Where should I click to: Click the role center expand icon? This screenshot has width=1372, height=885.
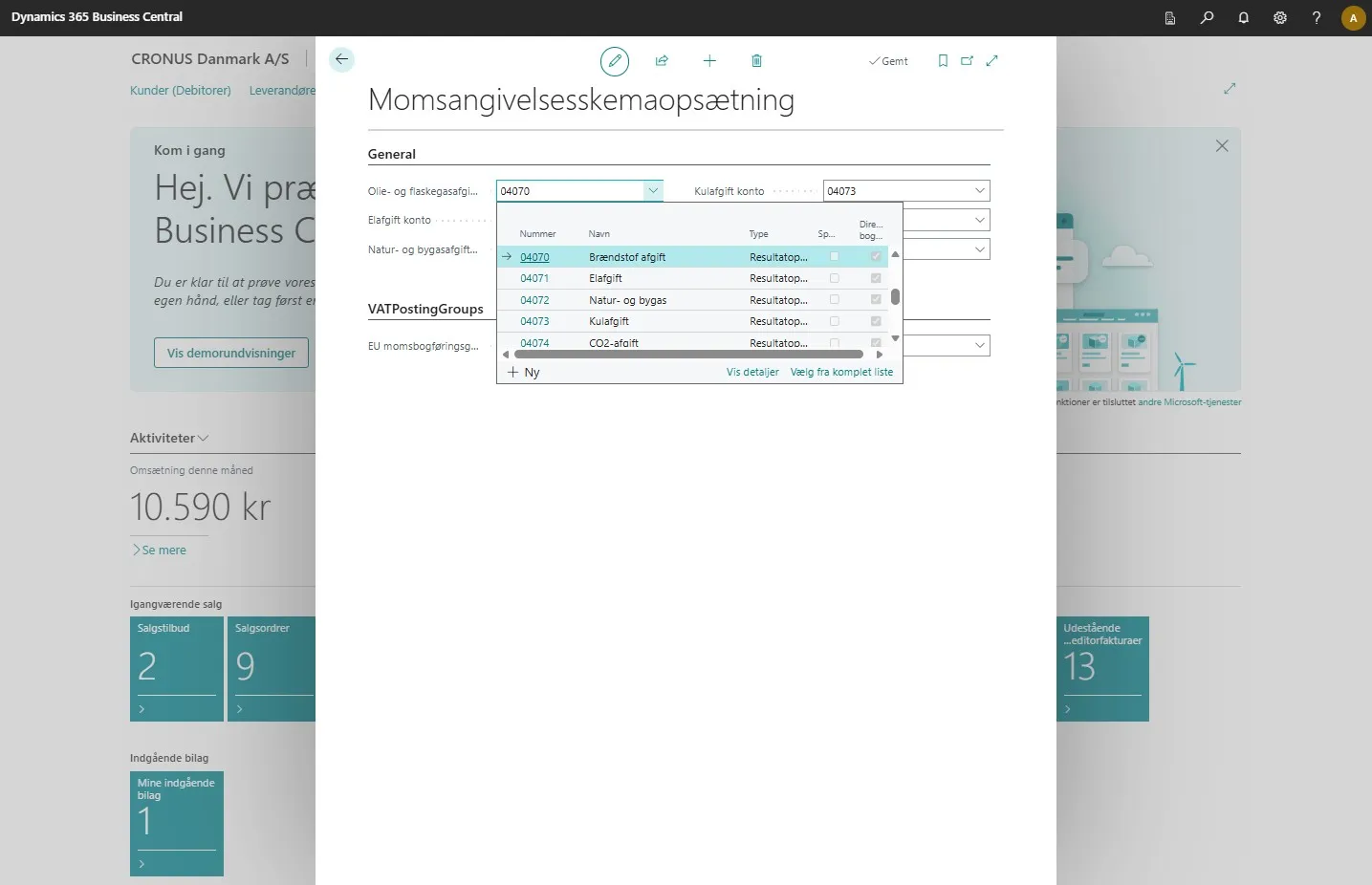point(1230,89)
